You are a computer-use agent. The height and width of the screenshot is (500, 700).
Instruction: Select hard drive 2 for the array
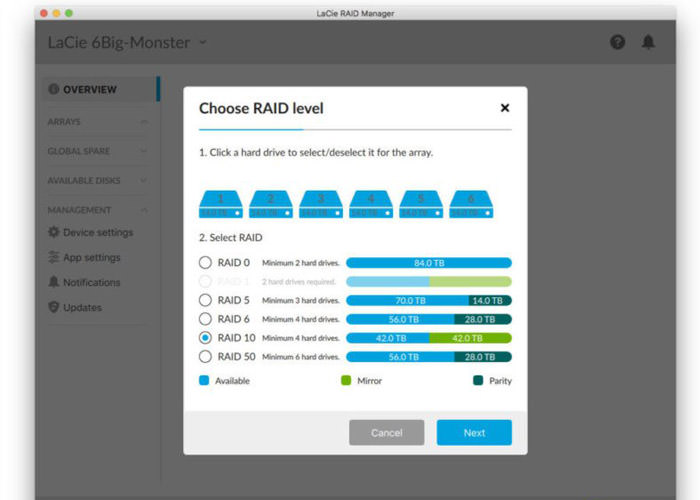(x=271, y=204)
